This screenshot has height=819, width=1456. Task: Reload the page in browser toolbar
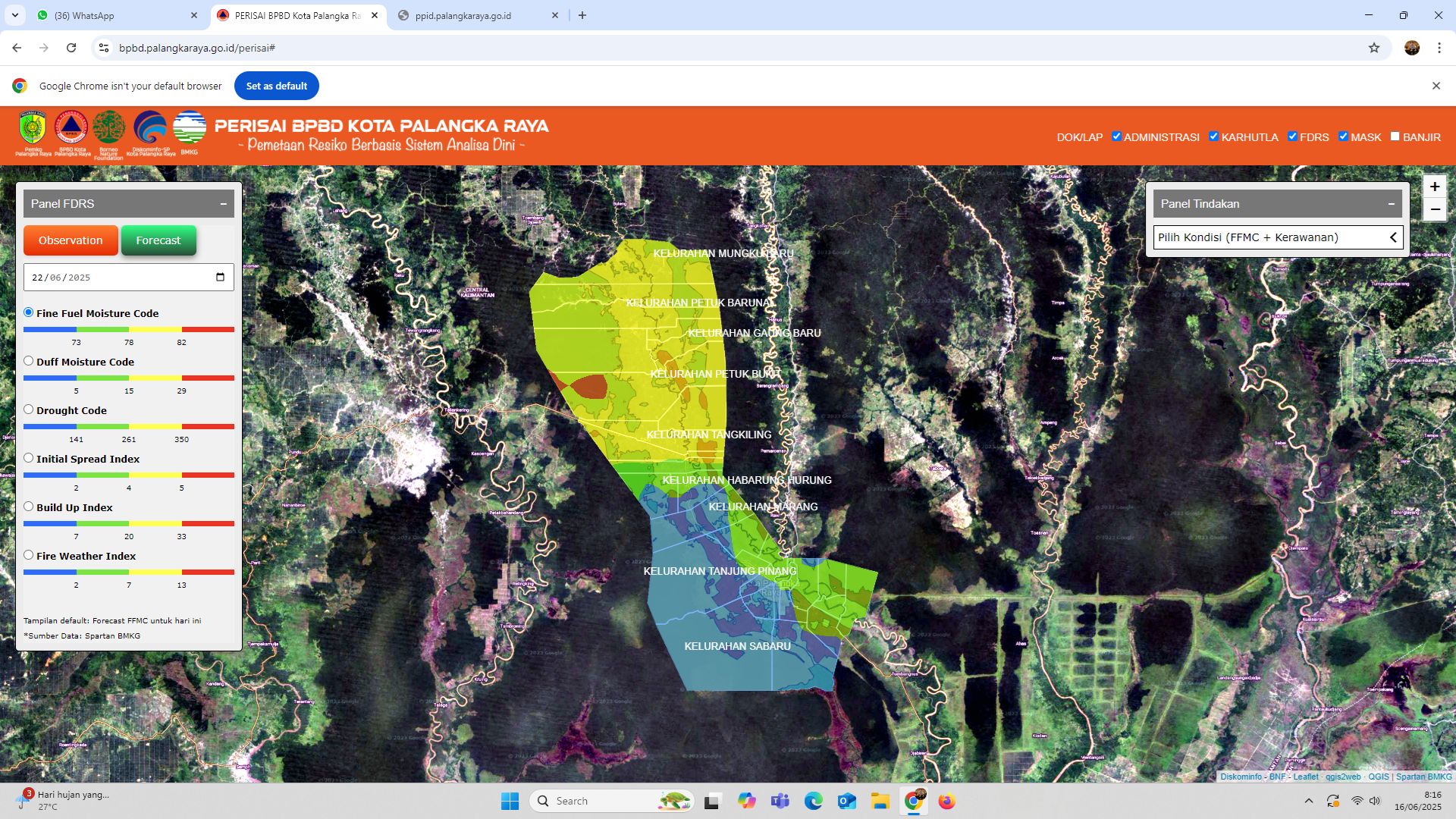[x=71, y=48]
